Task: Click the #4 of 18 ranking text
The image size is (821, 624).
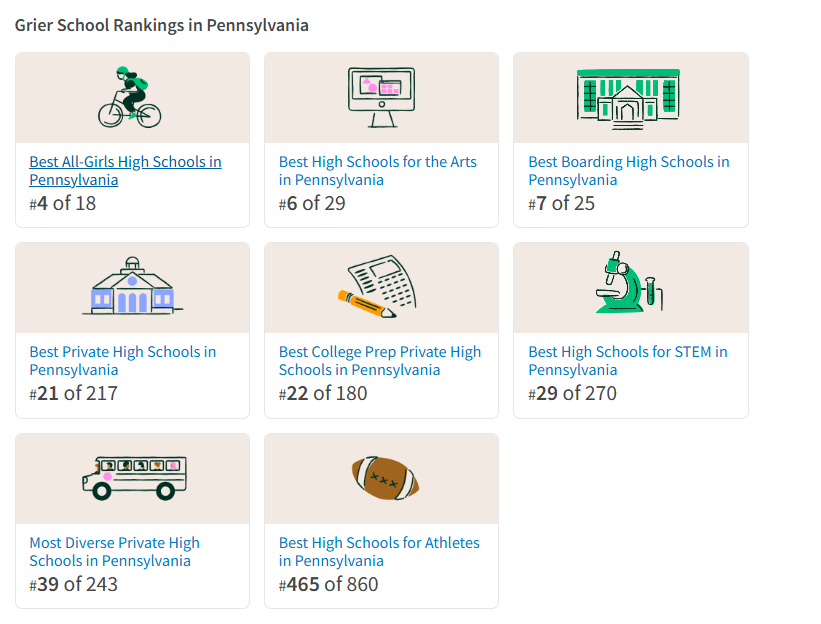Action: coord(63,204)
